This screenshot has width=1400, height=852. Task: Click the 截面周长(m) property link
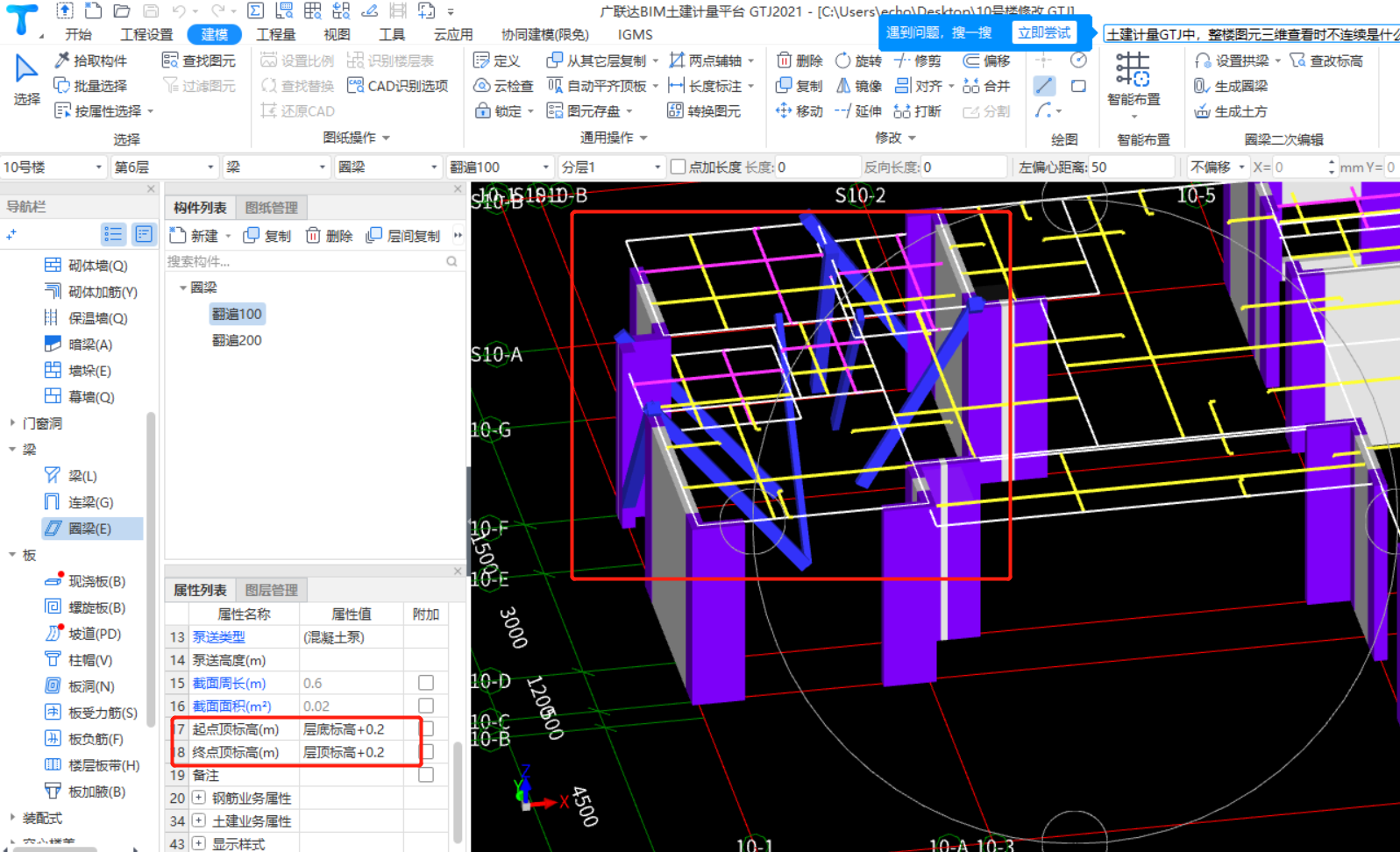[x=229, y=683]
